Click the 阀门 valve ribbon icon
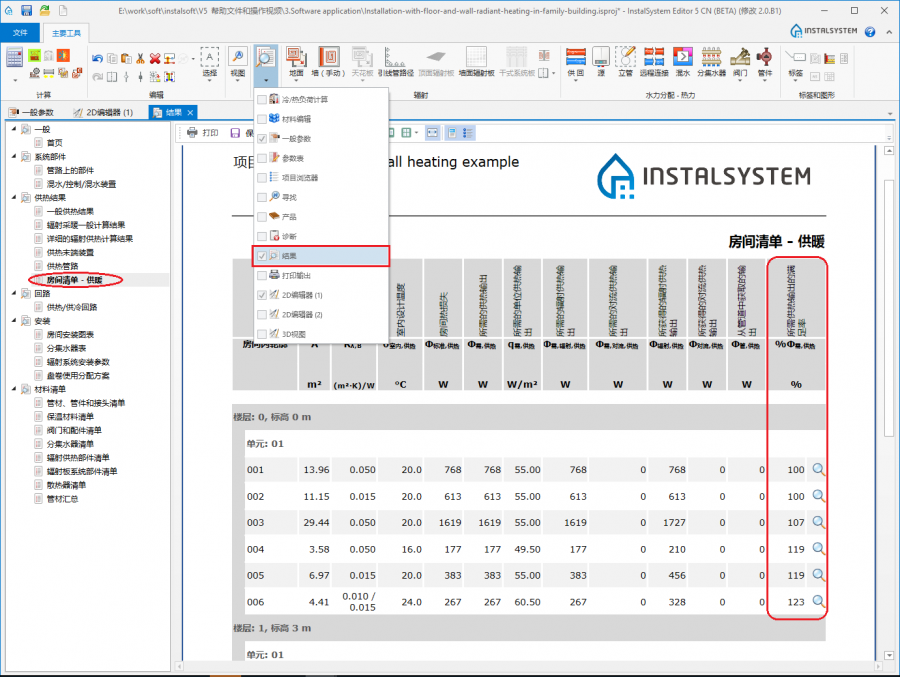This screenshot has height=677, width=900. pyautogui.click(x=739, y=57)
